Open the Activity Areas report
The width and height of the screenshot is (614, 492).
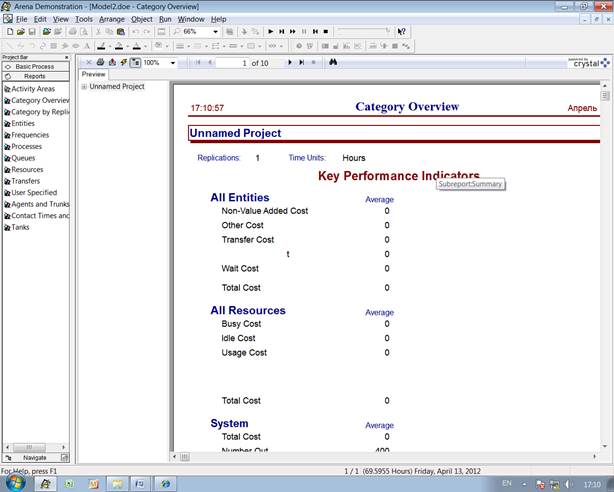pyautogui.click(x=29, y=89)
